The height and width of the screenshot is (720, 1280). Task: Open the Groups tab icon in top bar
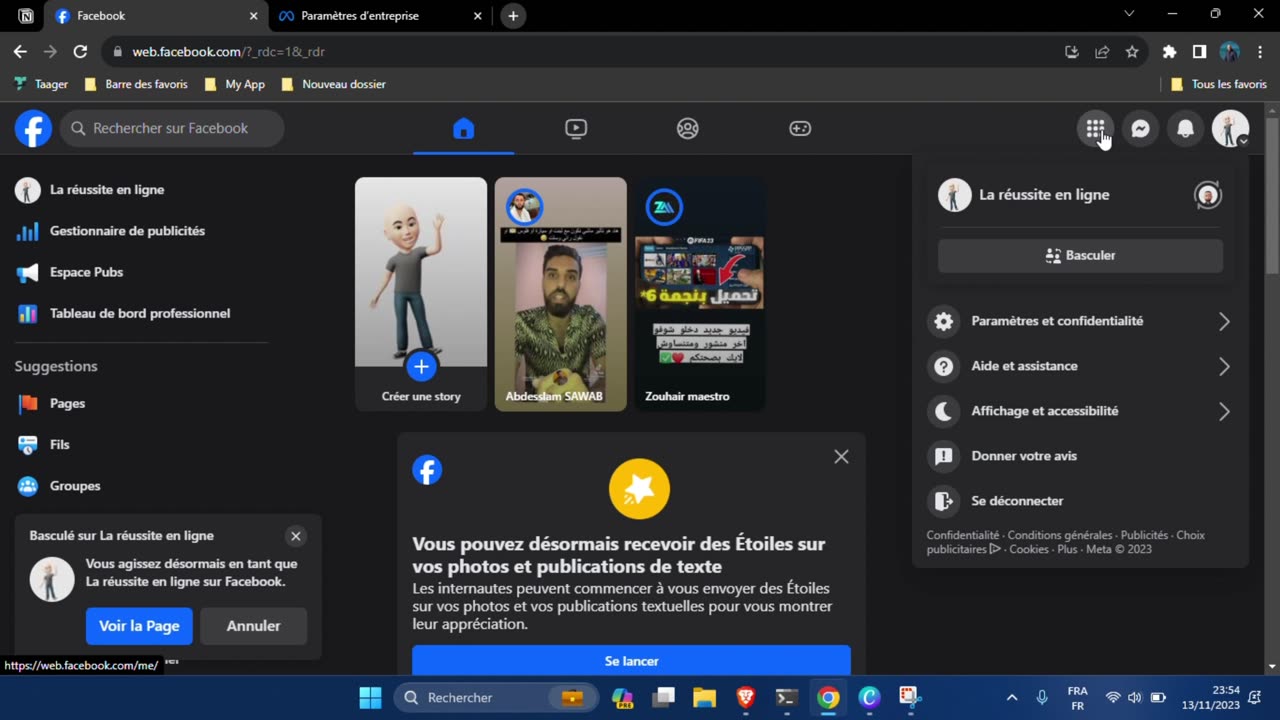point(687,128)
